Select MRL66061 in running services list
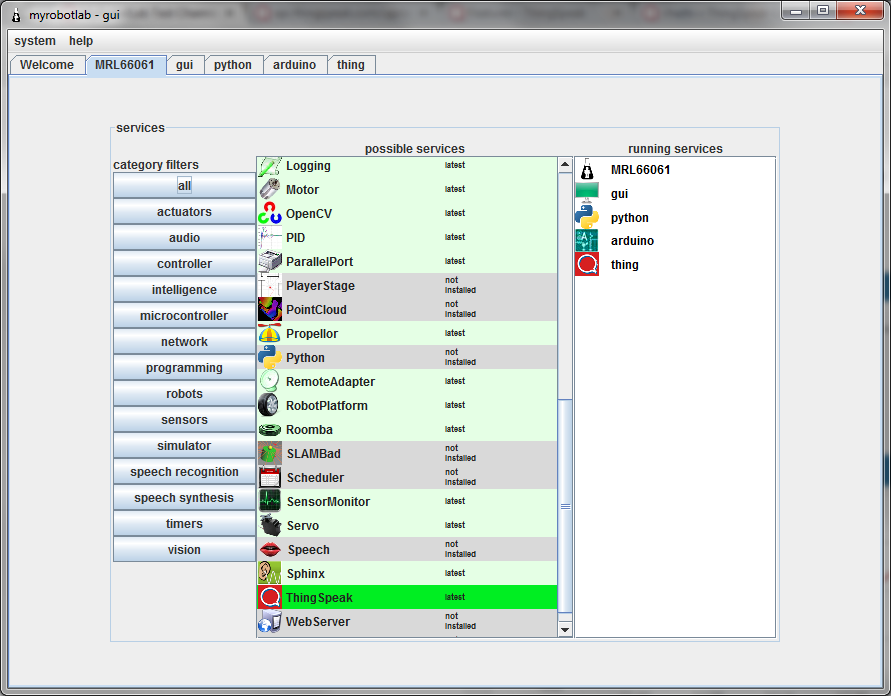Image resolution: width=891 pixels, height=696 pixels. tap(640, 170)
